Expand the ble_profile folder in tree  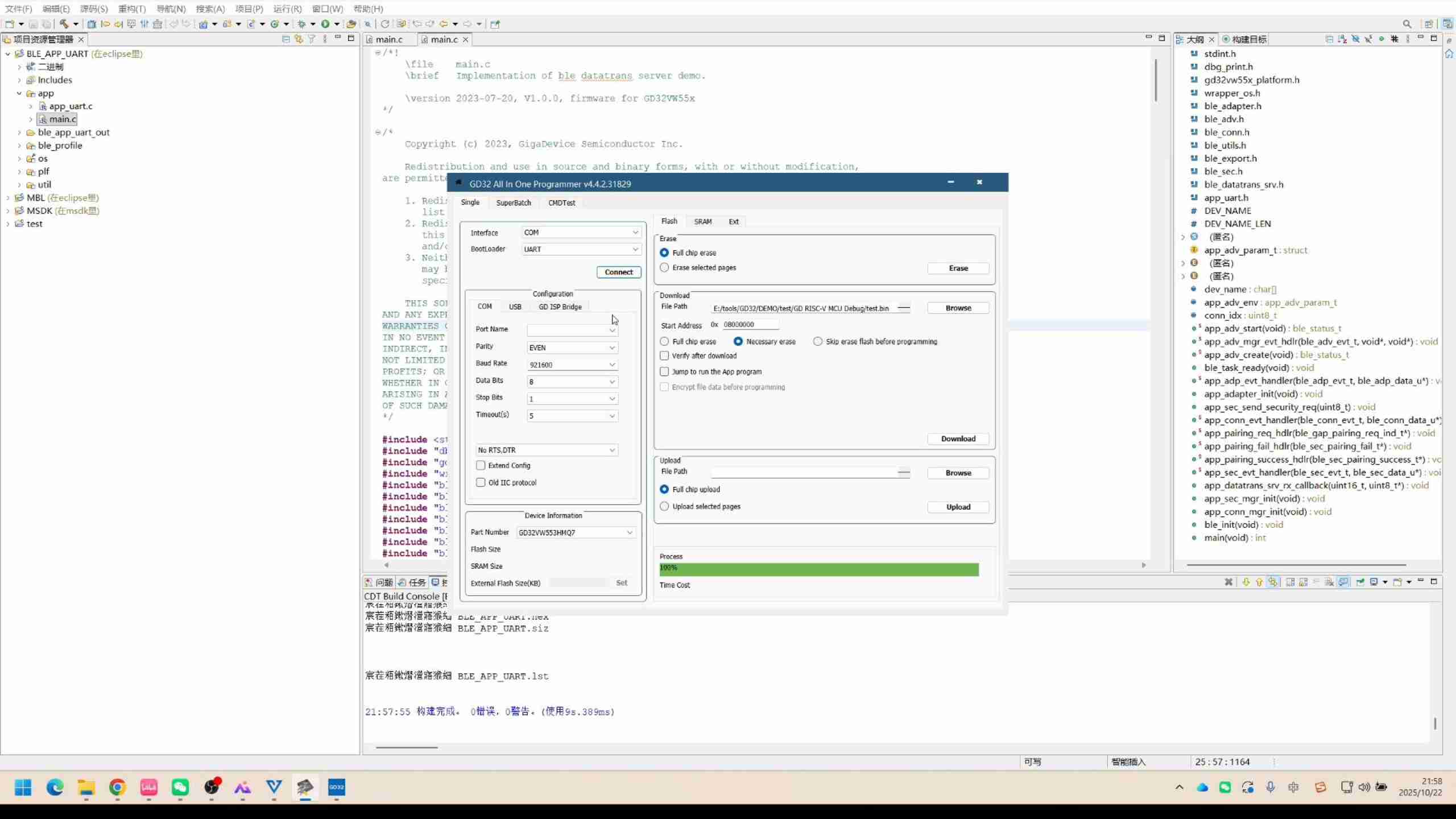(x=19, y=146)
